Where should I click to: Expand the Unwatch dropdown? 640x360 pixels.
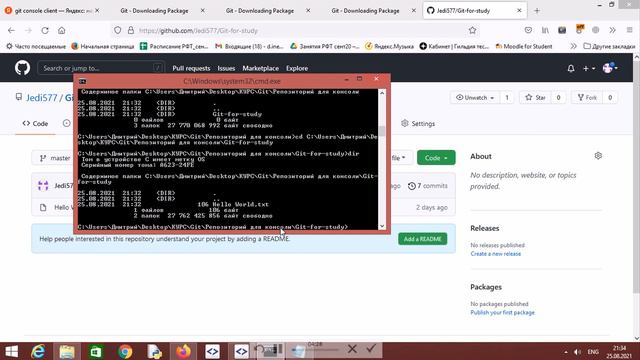click(x=475, y=98)
